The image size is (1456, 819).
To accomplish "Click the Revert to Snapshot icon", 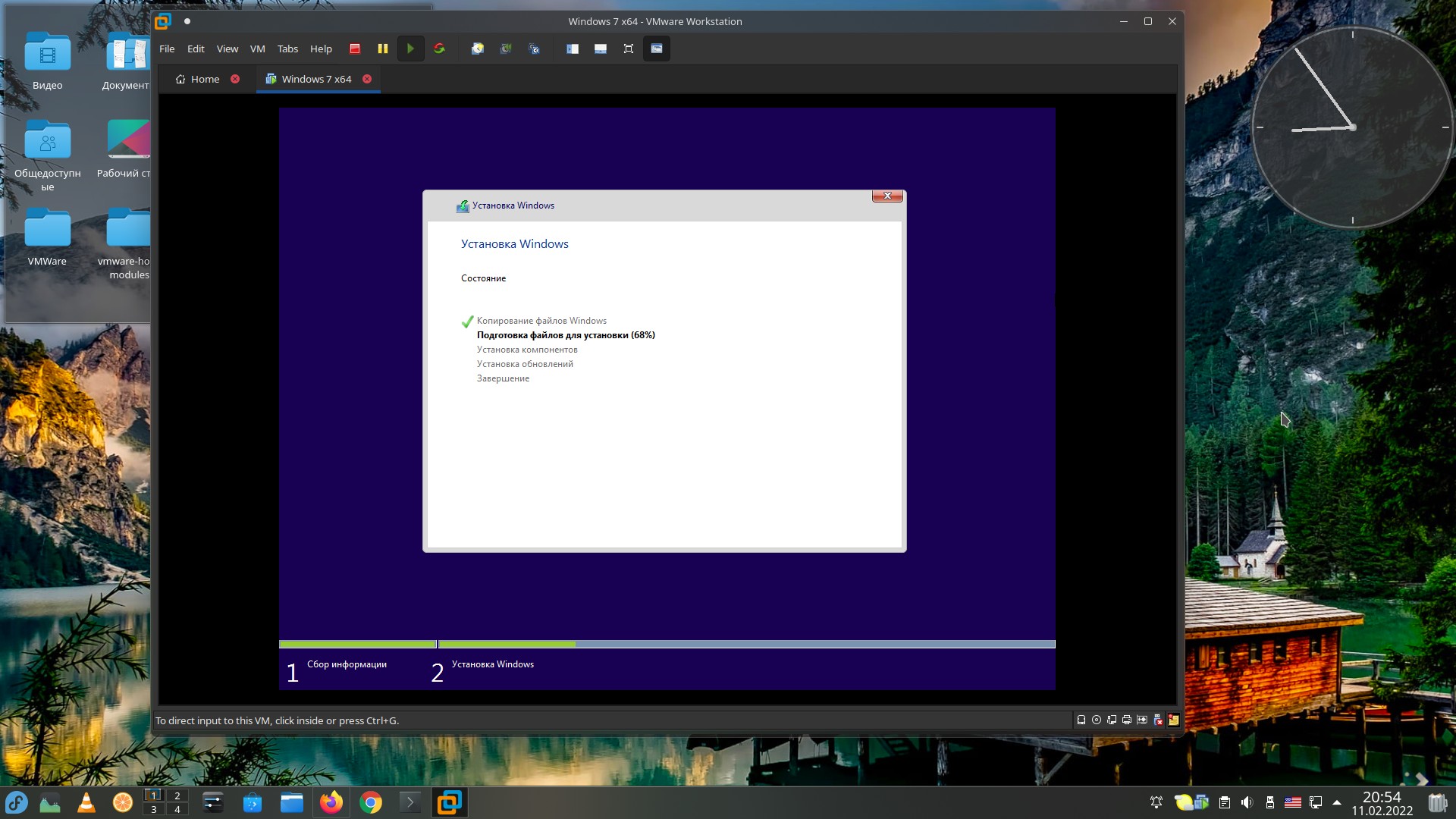I will (506, 49).
